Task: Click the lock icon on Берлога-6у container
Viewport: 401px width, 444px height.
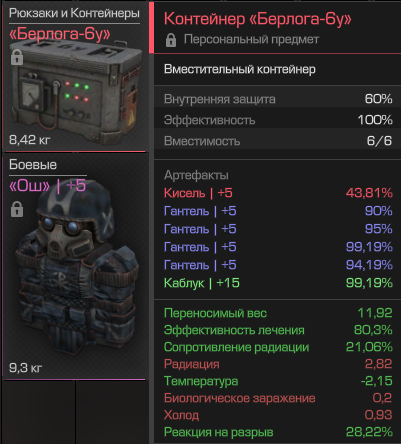Action: click(17, 57)
